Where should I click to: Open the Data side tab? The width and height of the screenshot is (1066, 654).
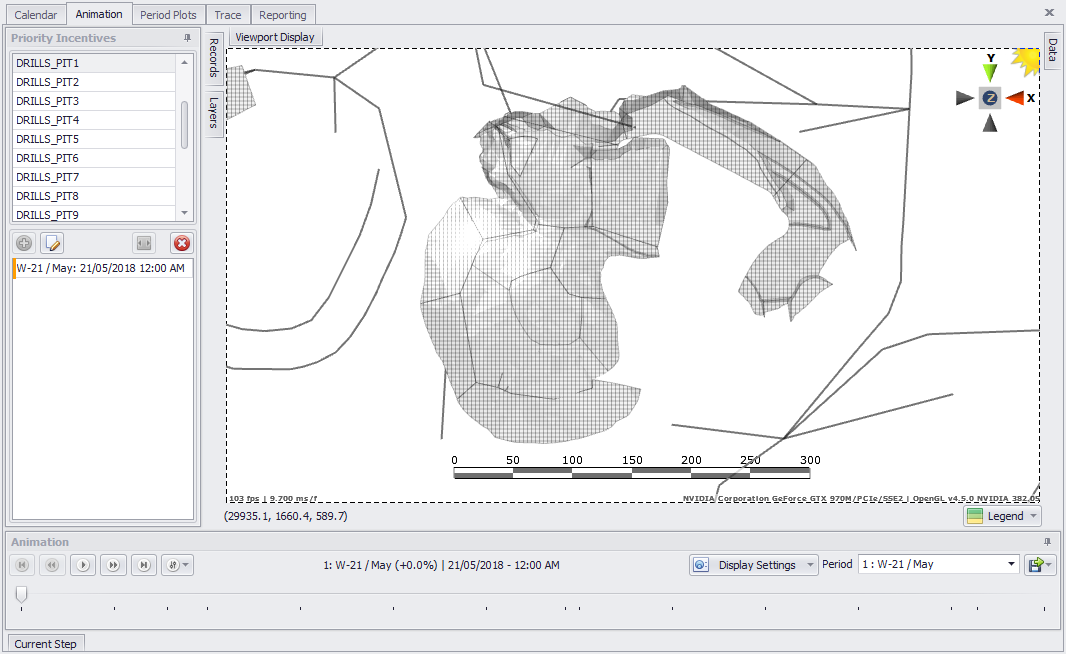click(x=1052, y=50)
